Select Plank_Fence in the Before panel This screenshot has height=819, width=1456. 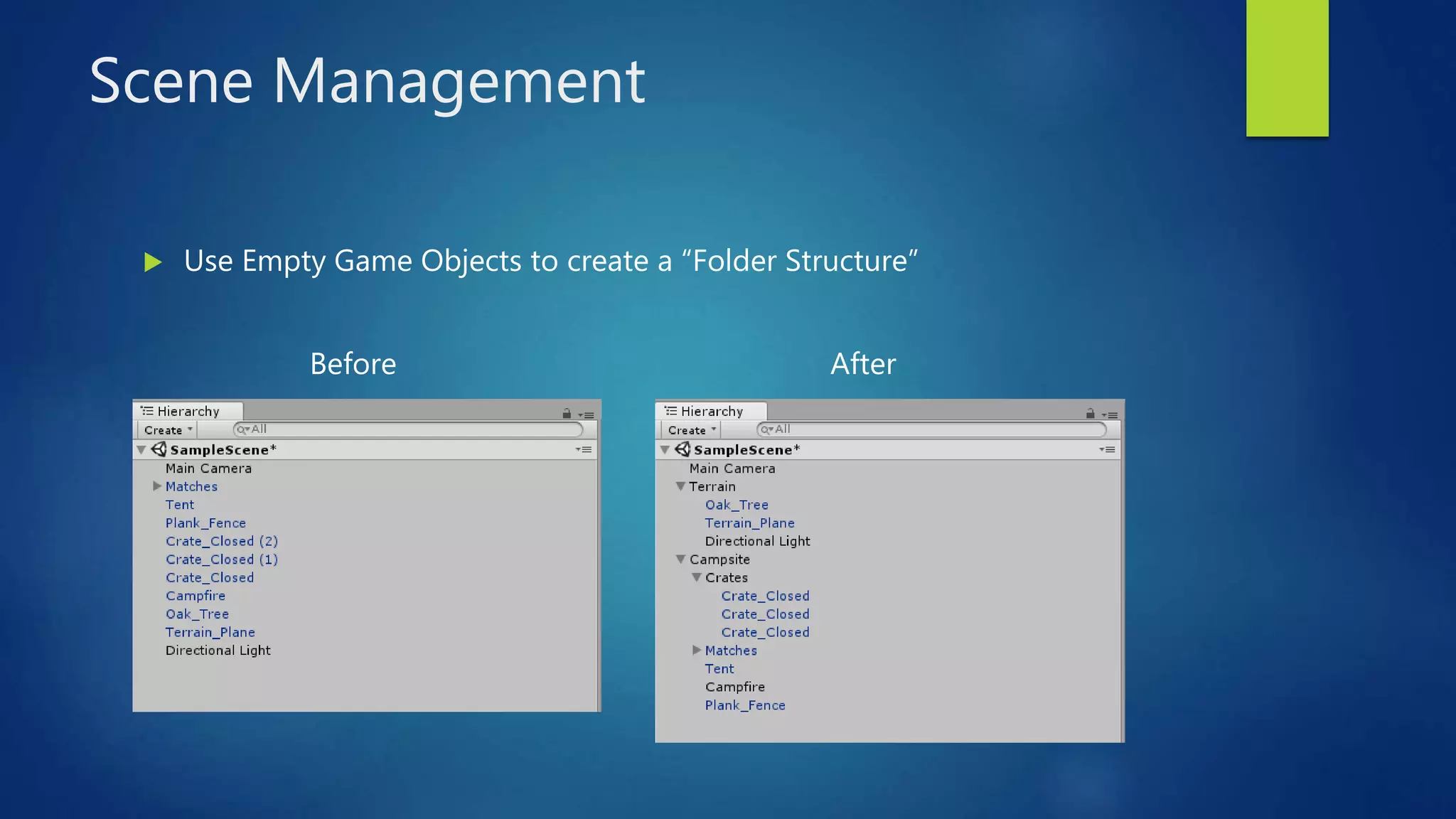tap(205, 523)
